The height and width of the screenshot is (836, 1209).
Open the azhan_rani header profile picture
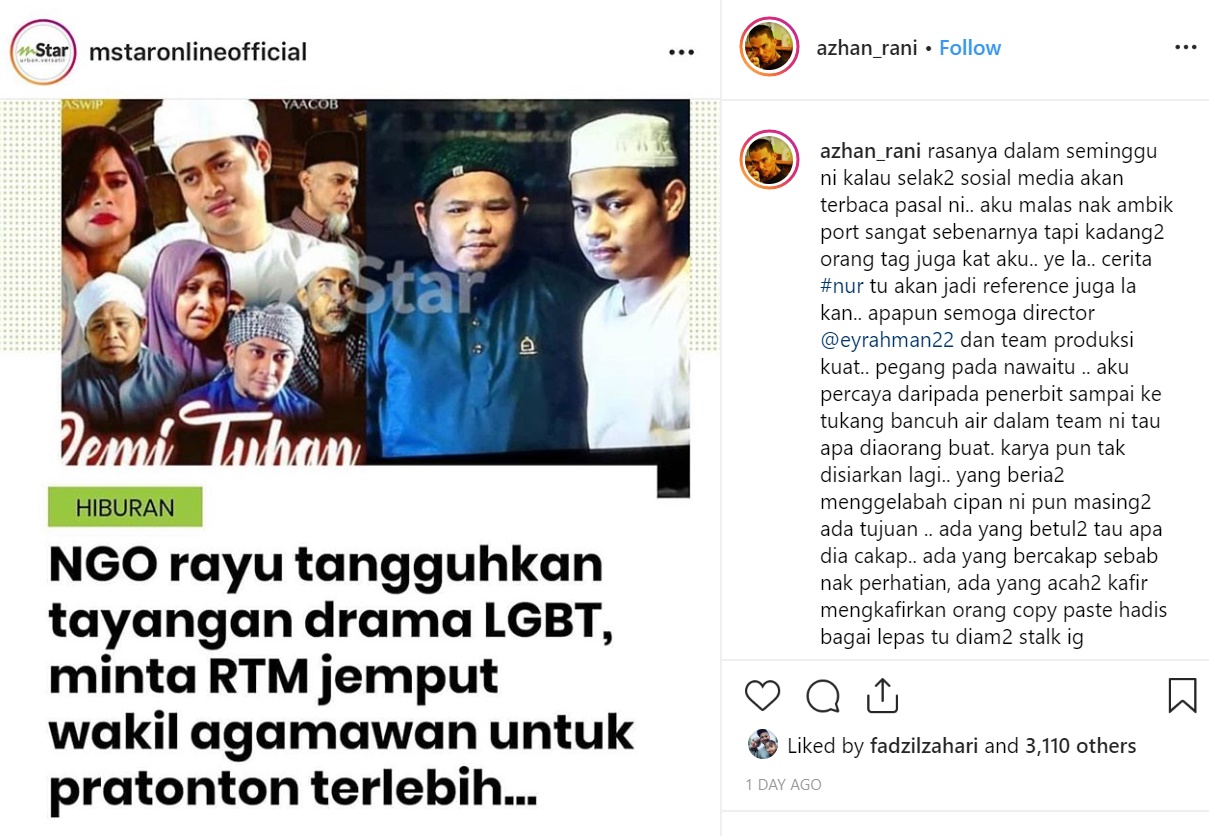[769, 47]
